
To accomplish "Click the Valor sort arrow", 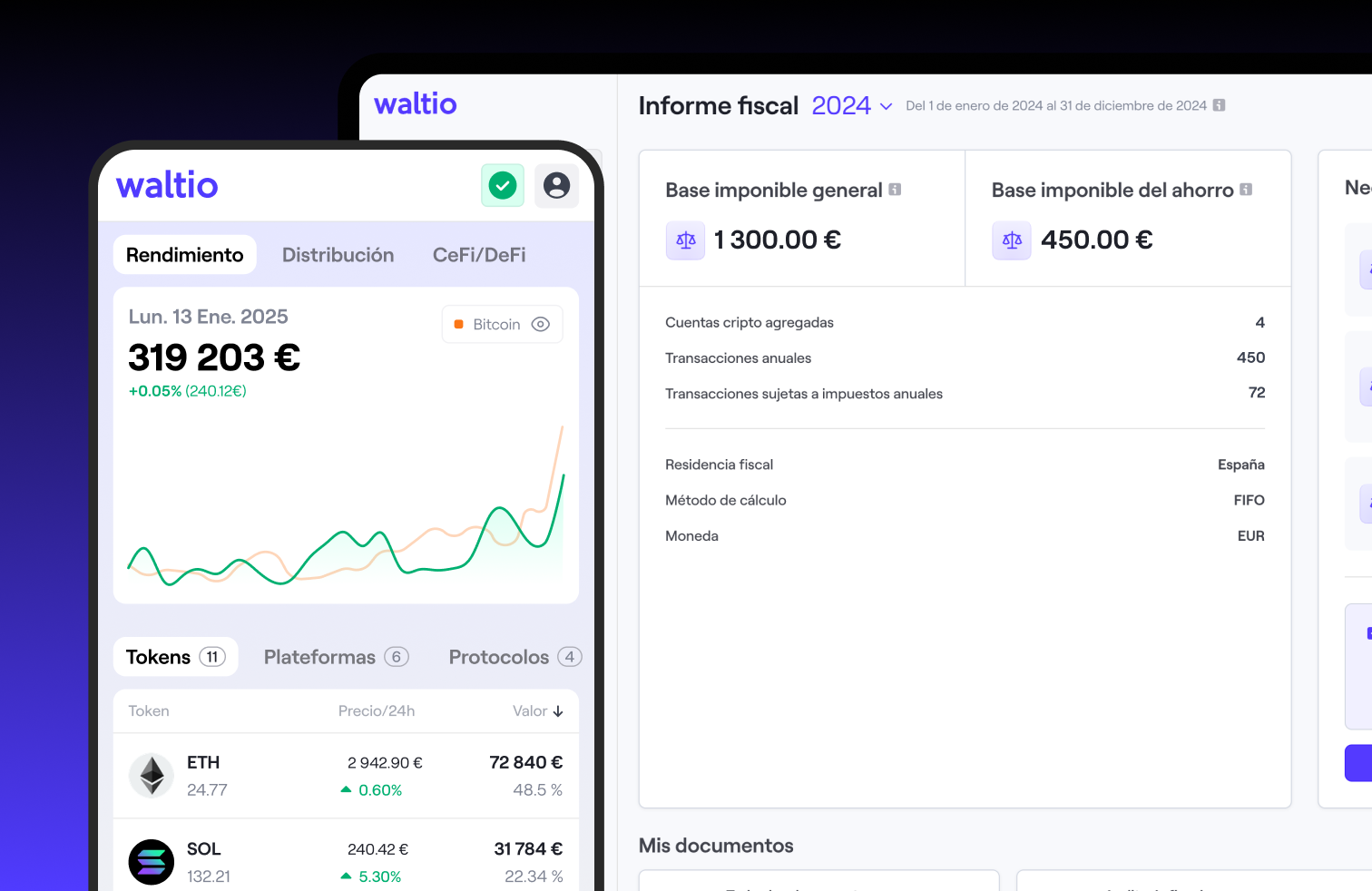I will [559, 710].
